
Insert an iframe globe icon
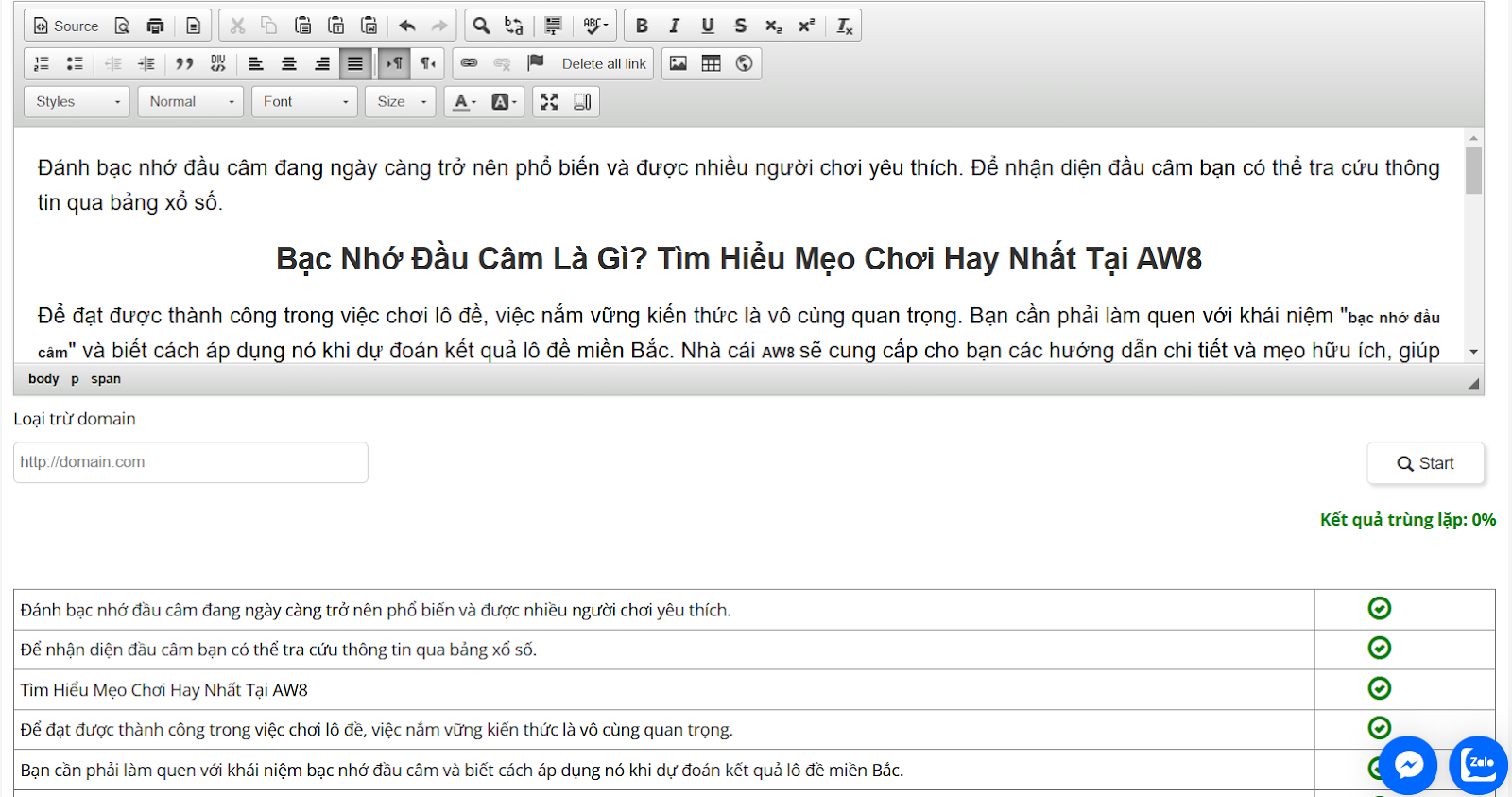pyautogui.click(x=745, y=63)
